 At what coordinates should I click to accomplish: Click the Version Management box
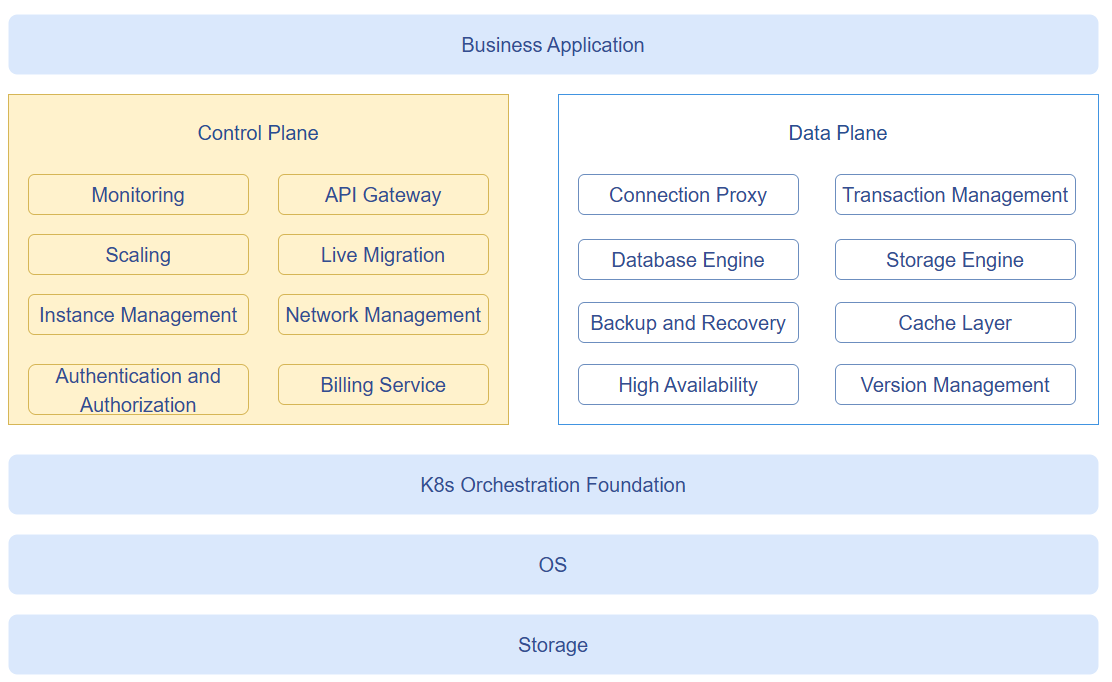955,385
